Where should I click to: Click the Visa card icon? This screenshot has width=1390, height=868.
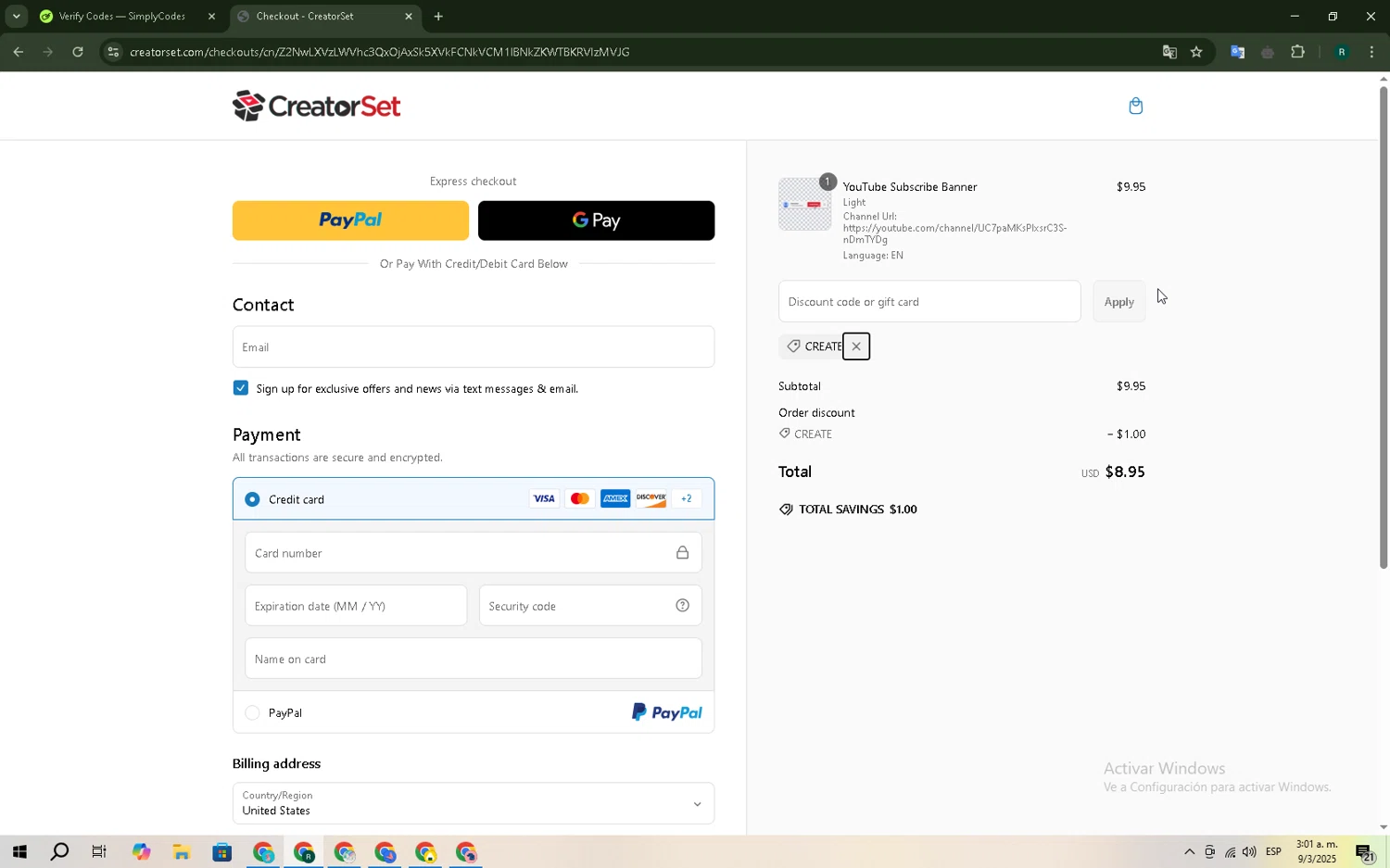(x=544, y=499)
